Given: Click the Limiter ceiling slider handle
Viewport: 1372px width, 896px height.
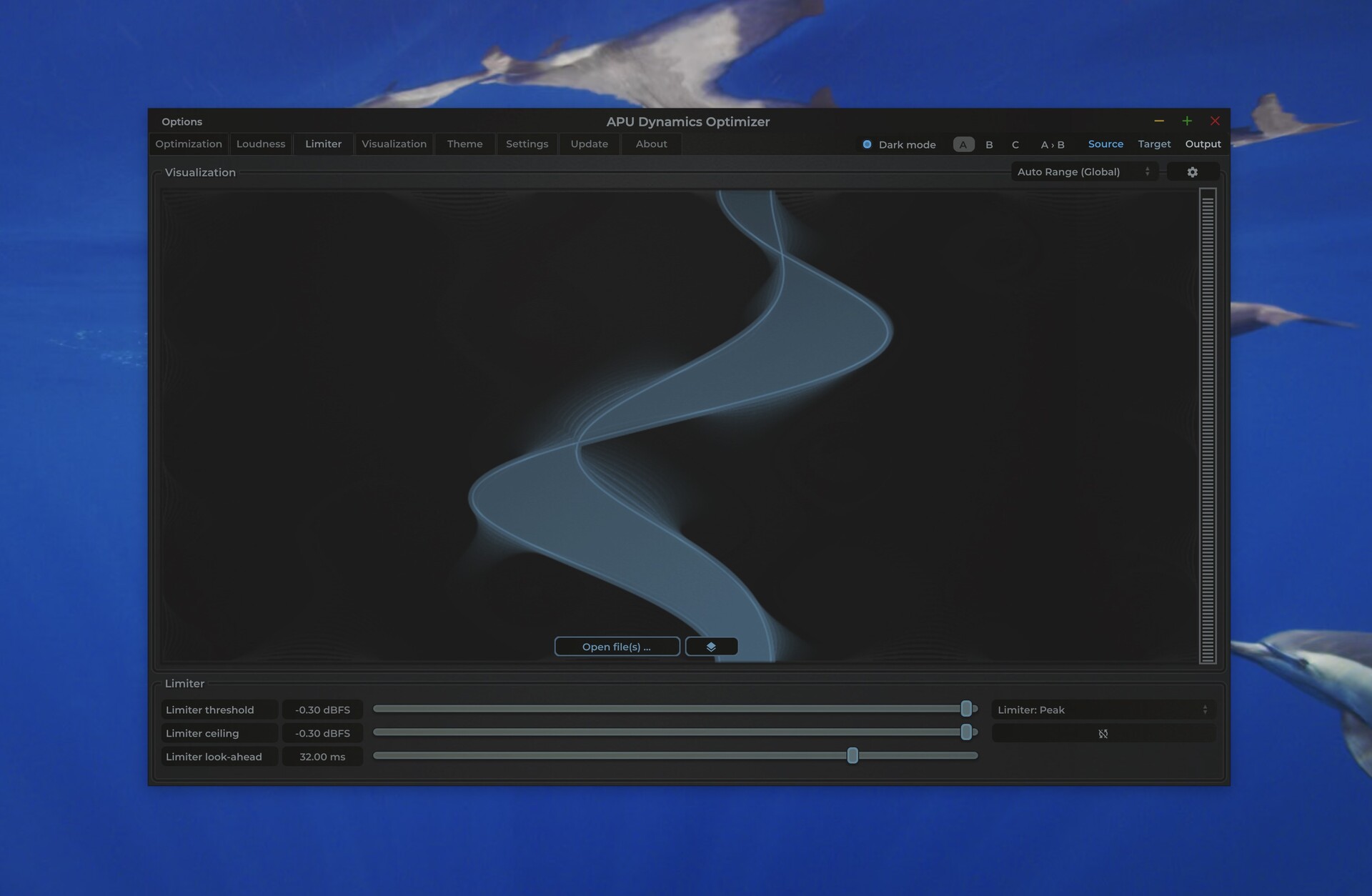Looking at the screenshot, I should (x=966, y=732).
